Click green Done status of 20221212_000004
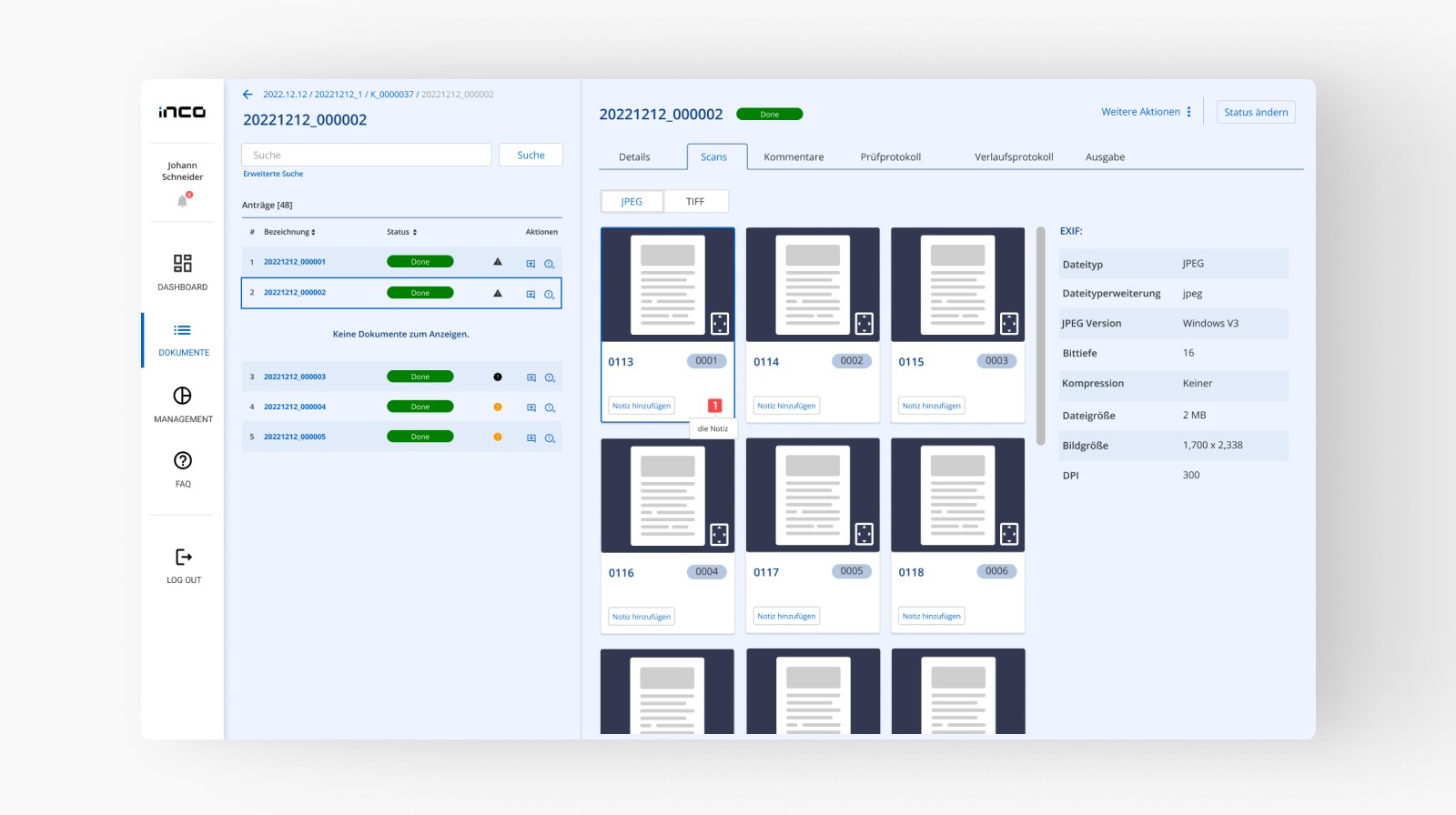Image resolution: width=1456 pixels, height=815 pixels. (420, 407)
